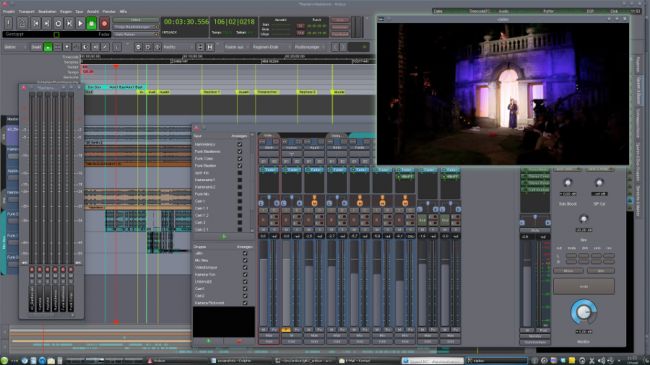
Task: Open the Fenster menu
Action: pyautogui.click(x=109, y=12)
